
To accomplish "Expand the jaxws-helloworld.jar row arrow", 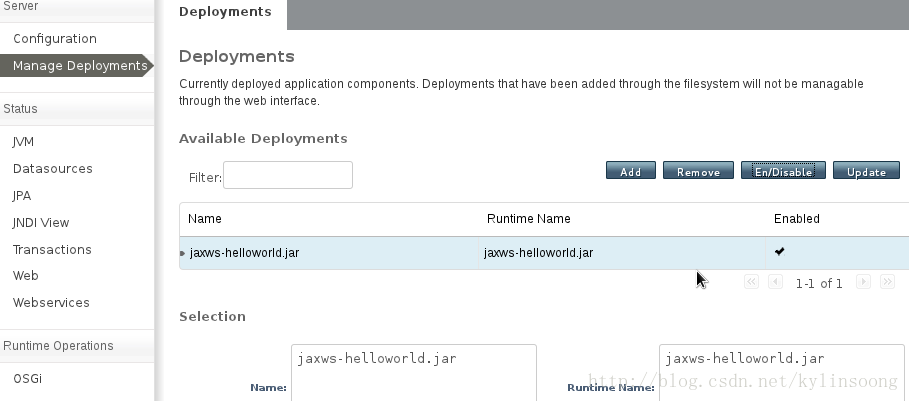I will pyautogui.click(x=183, y=253).
